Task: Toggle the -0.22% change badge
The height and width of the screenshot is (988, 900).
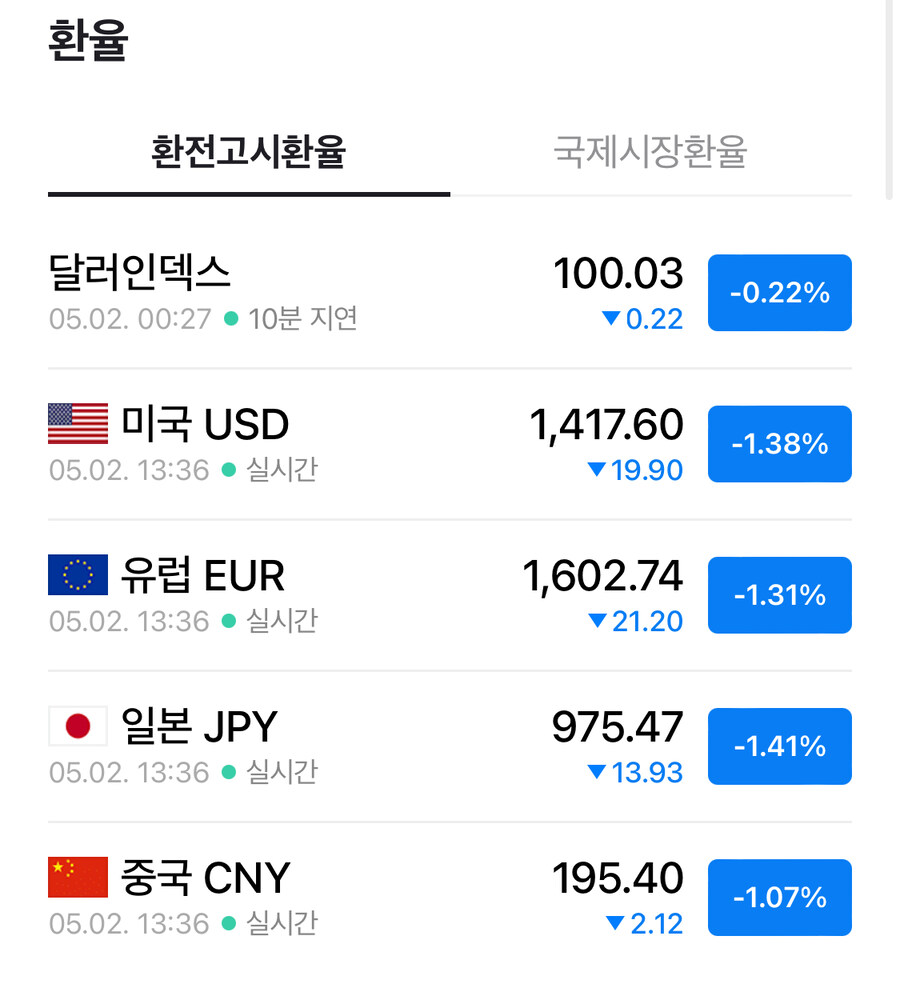Action: (780, 292)
